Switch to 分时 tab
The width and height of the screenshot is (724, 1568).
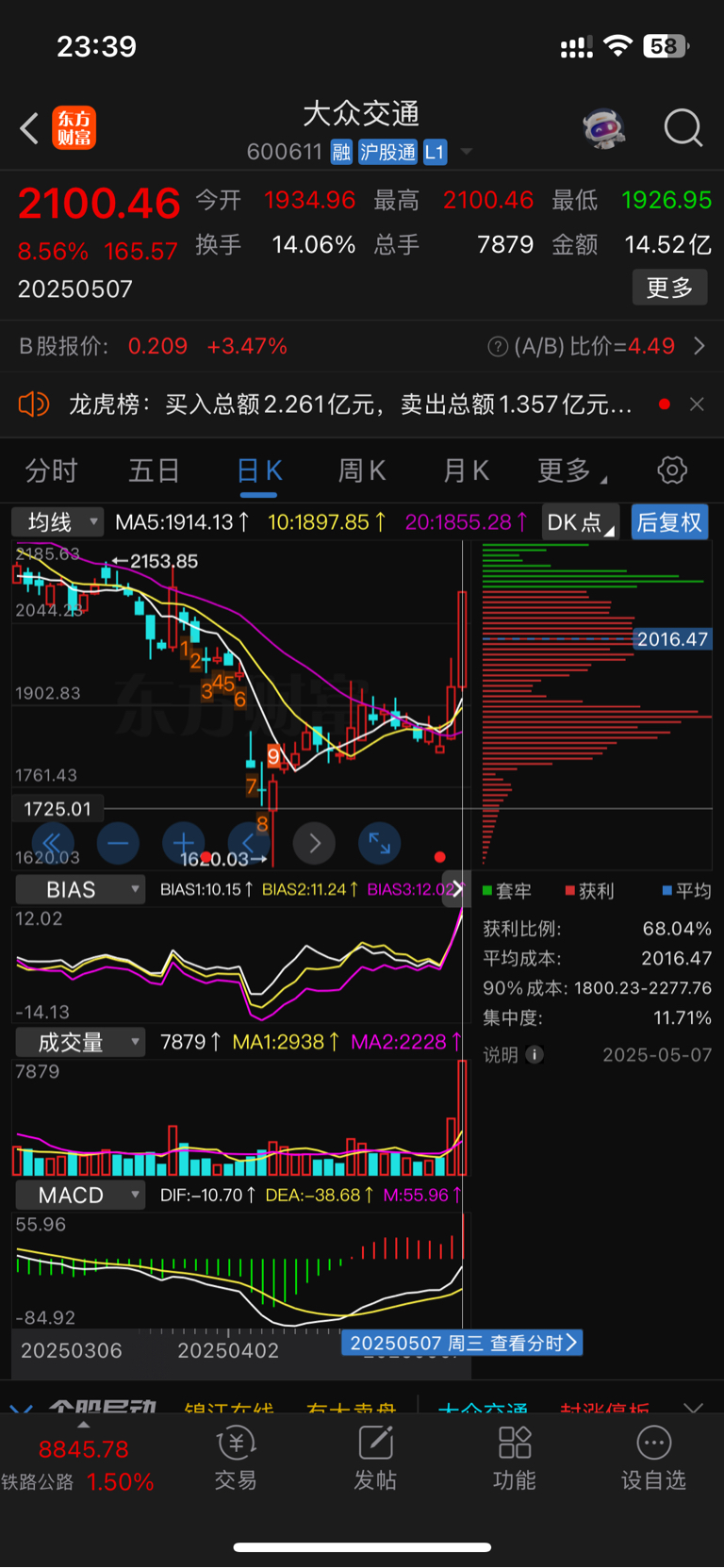coord(51,470)
